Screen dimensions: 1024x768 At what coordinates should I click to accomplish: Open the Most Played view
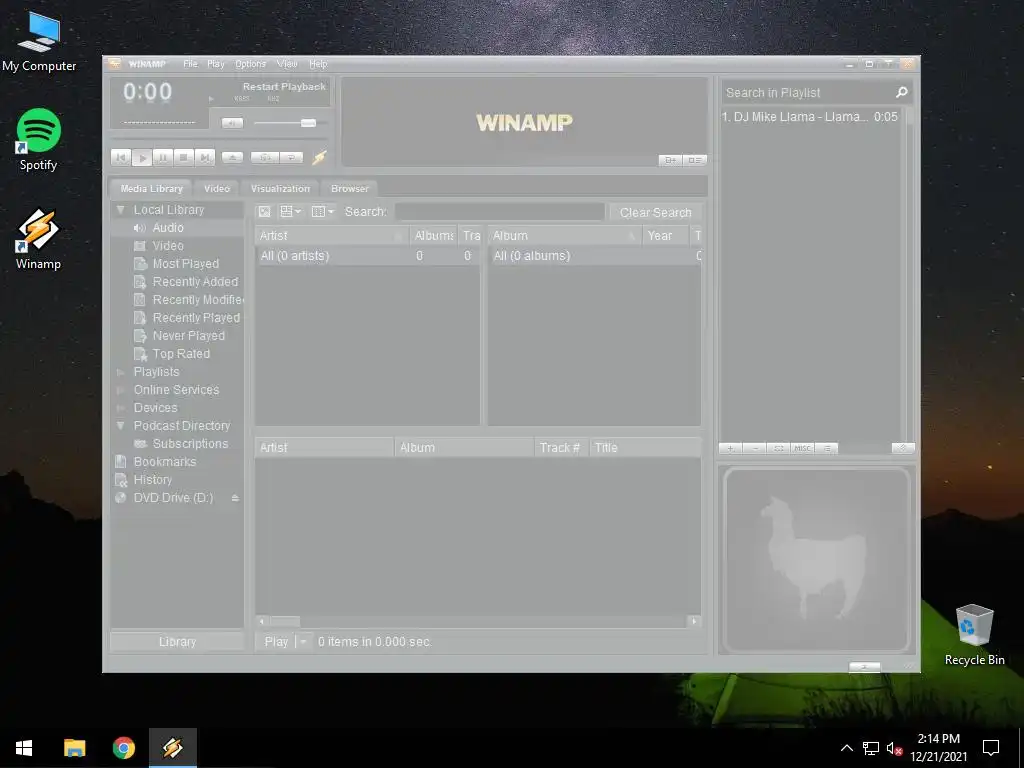[x=185, y=264]
